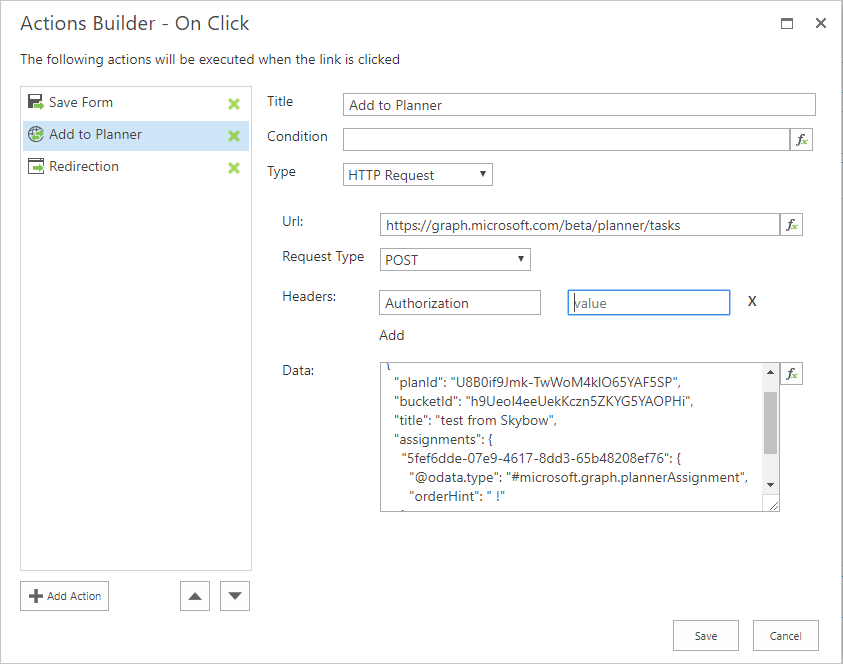Open expression builder for Data field
The height and width of the screenshot is (664, 843).
(x=791, y=374)
